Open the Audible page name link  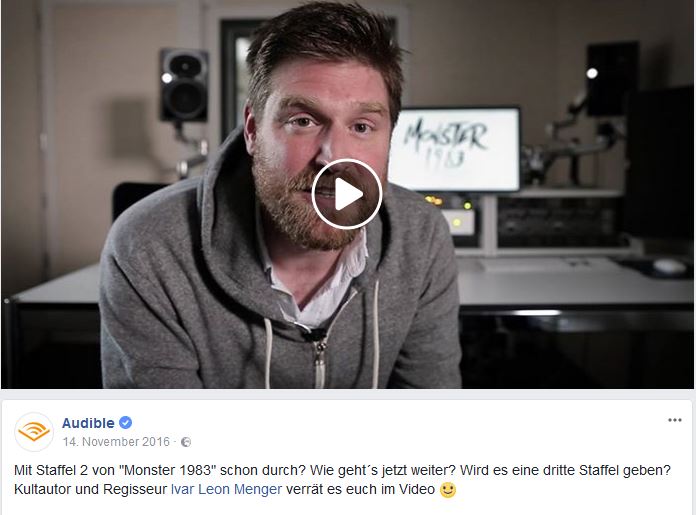tap(88, 423)
